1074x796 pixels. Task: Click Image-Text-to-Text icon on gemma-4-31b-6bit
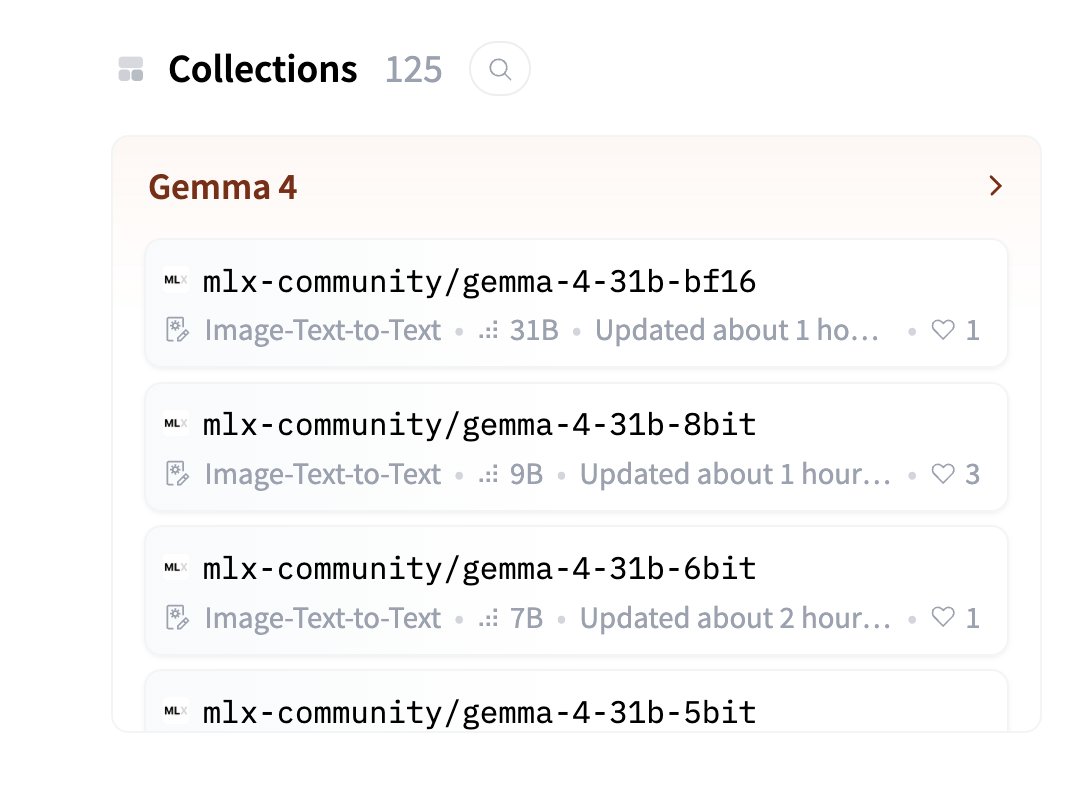[x=177, y=618]
